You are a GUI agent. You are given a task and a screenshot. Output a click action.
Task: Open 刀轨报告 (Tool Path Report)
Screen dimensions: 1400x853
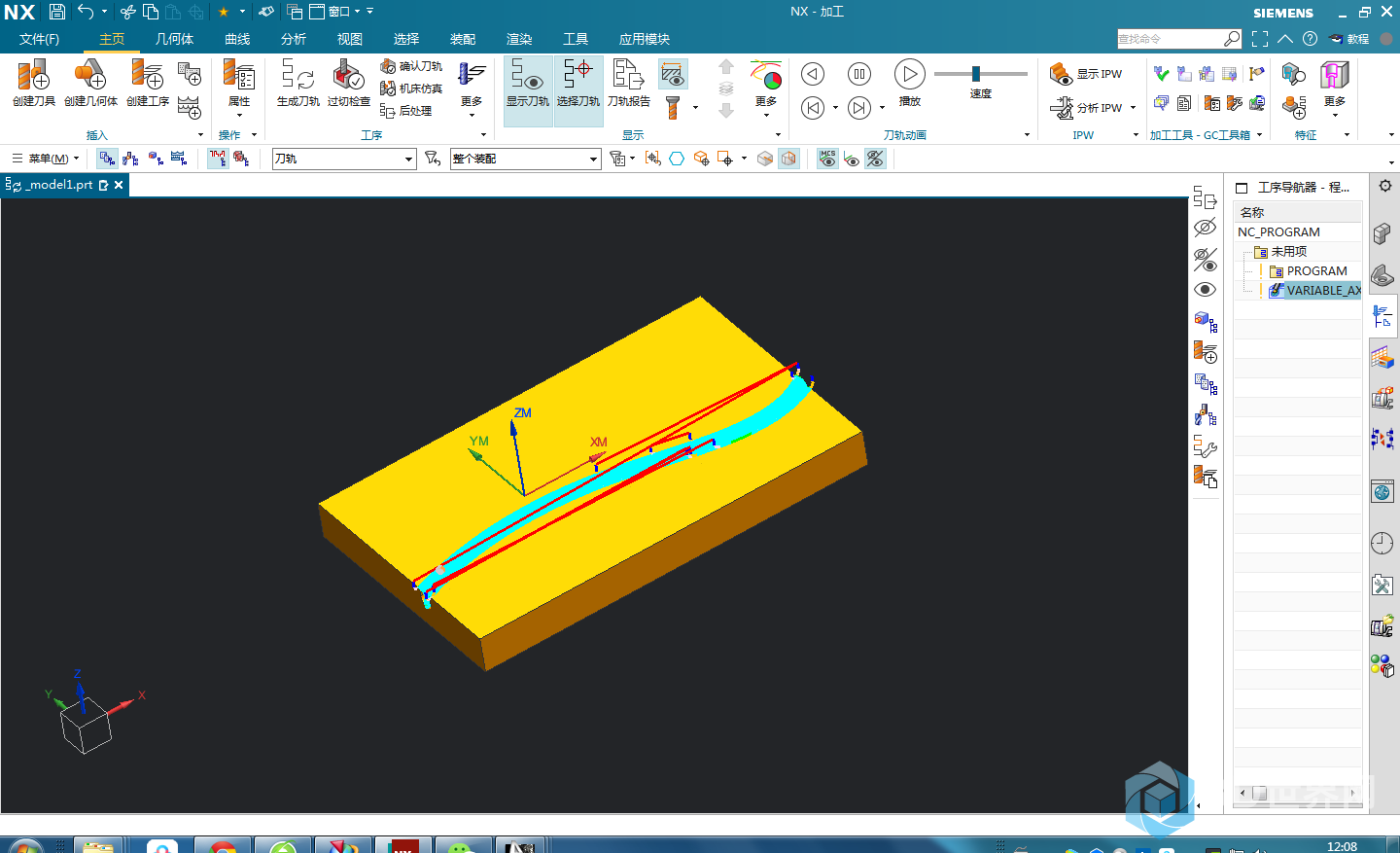[629, 83]
